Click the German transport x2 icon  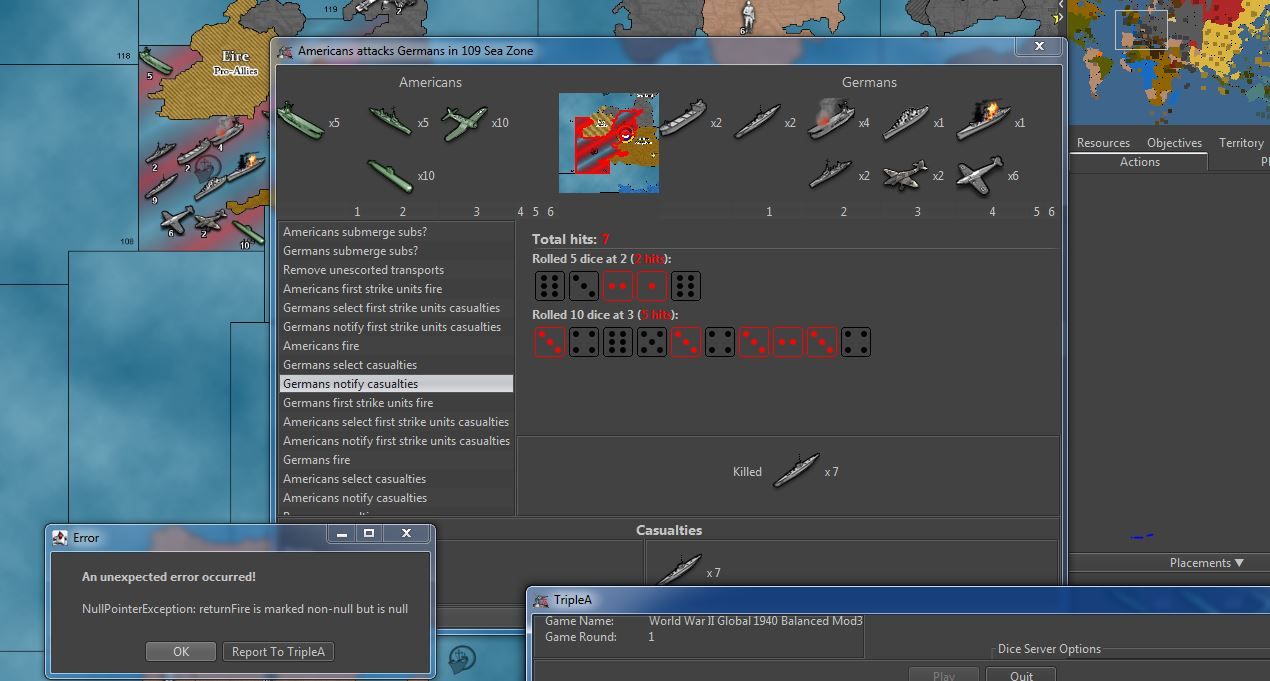(683, 121)
